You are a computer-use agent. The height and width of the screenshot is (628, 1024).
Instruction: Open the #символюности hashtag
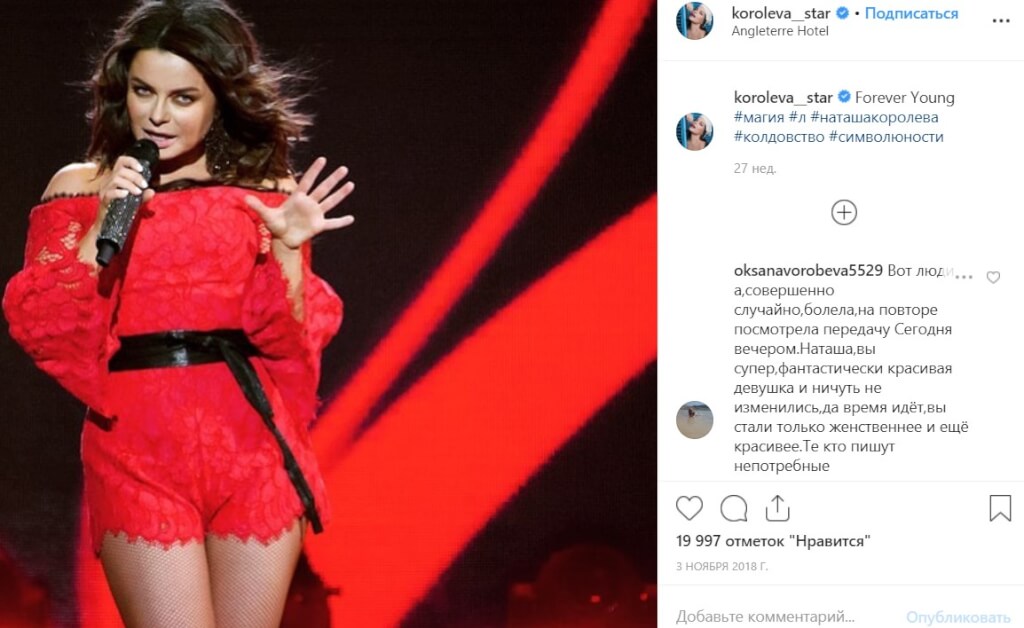click(x=886, y=137)
